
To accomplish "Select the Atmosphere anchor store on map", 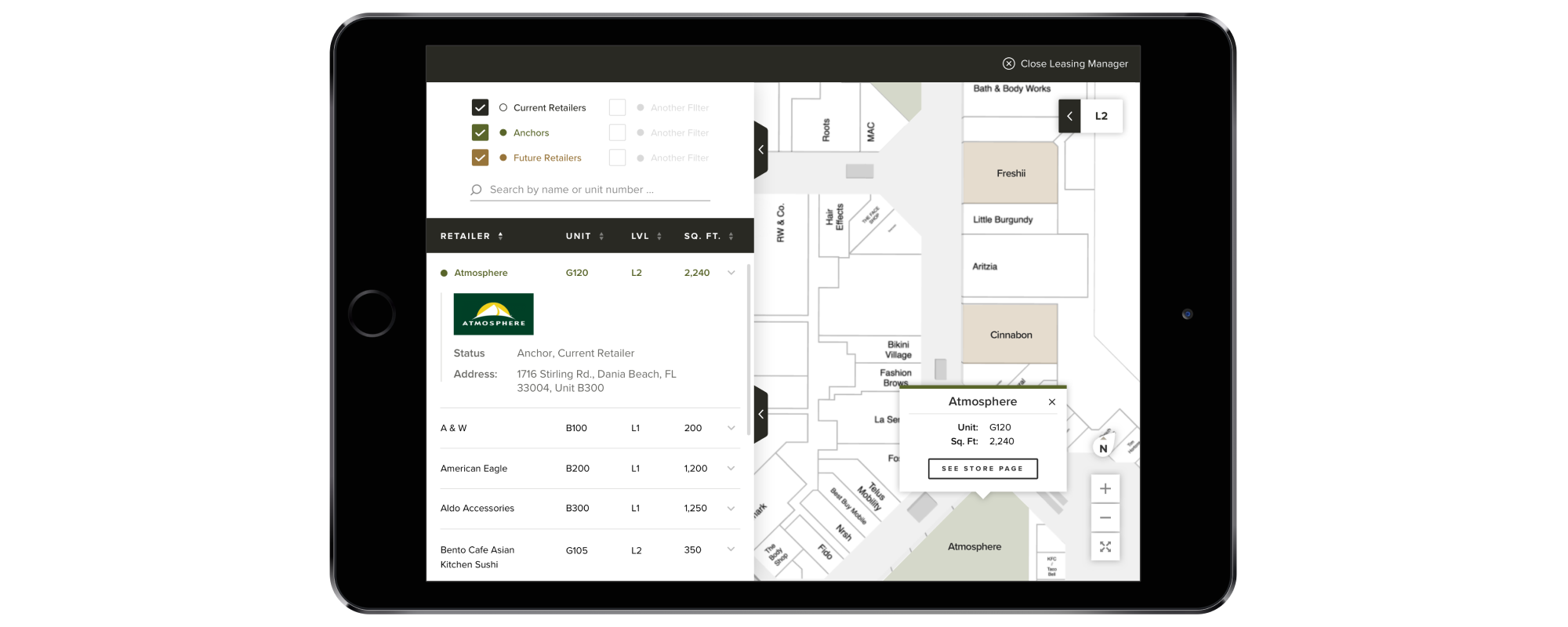I will pyautogui.click(x=975, y=546).
